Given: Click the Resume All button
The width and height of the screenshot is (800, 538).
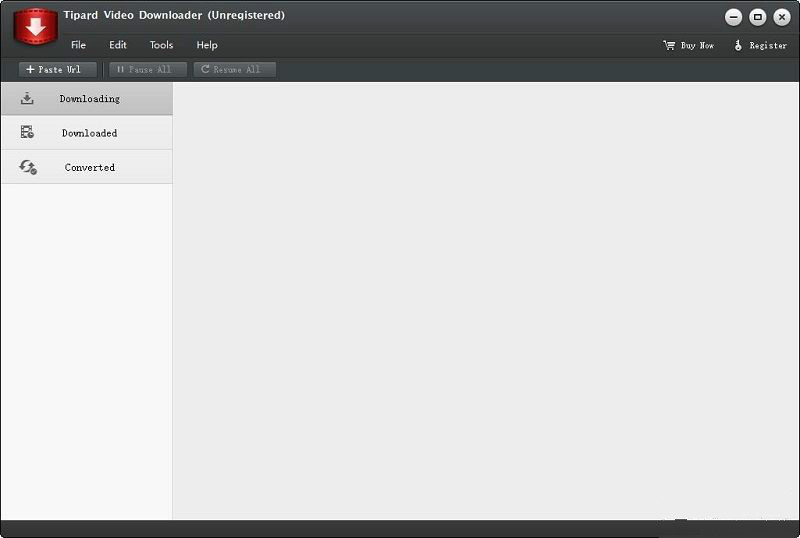Looking at the screenshot, I should coord(235,69).
